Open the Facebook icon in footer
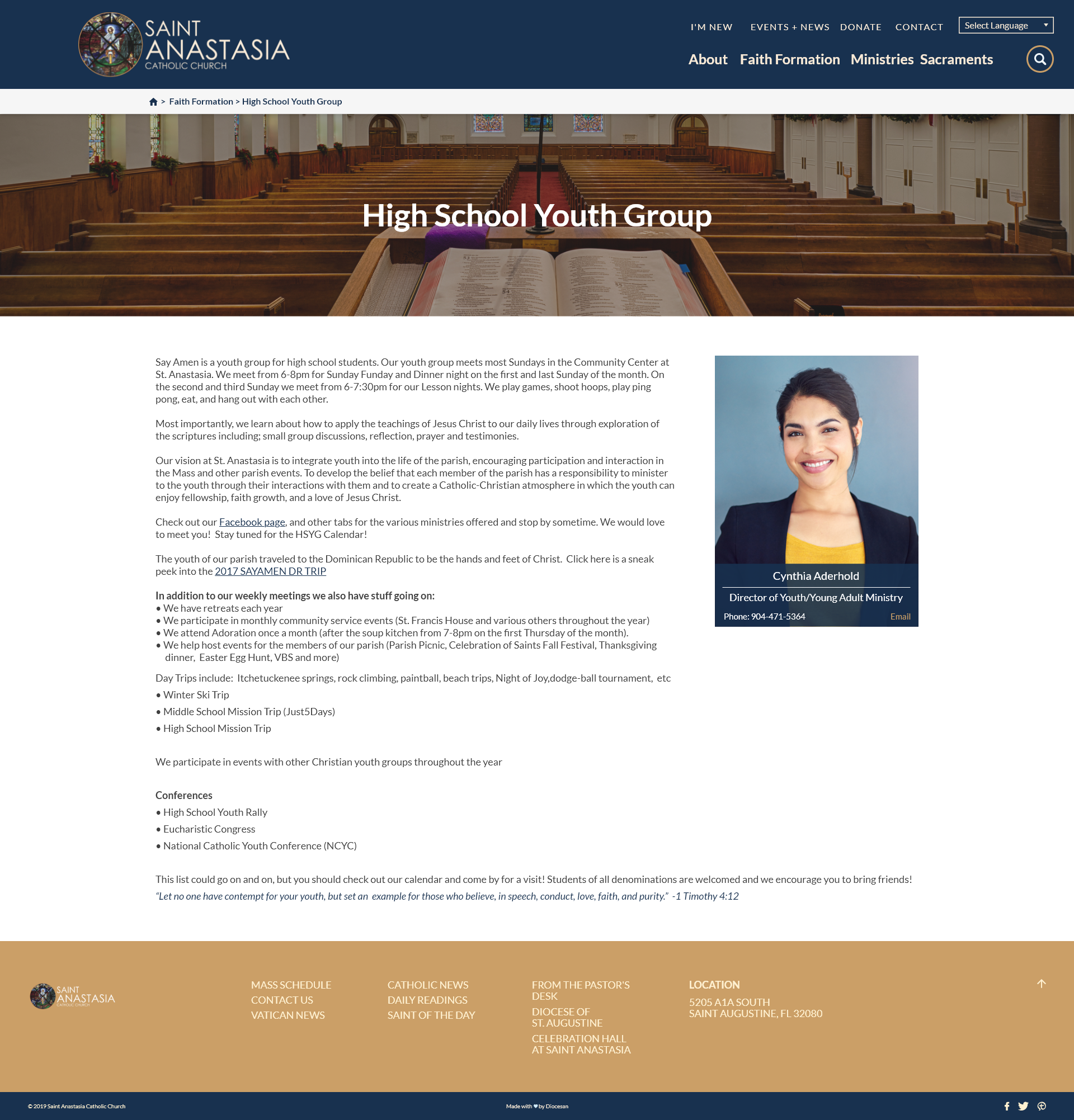Screen dimensions: 1074x1120 [1006, 1106]
